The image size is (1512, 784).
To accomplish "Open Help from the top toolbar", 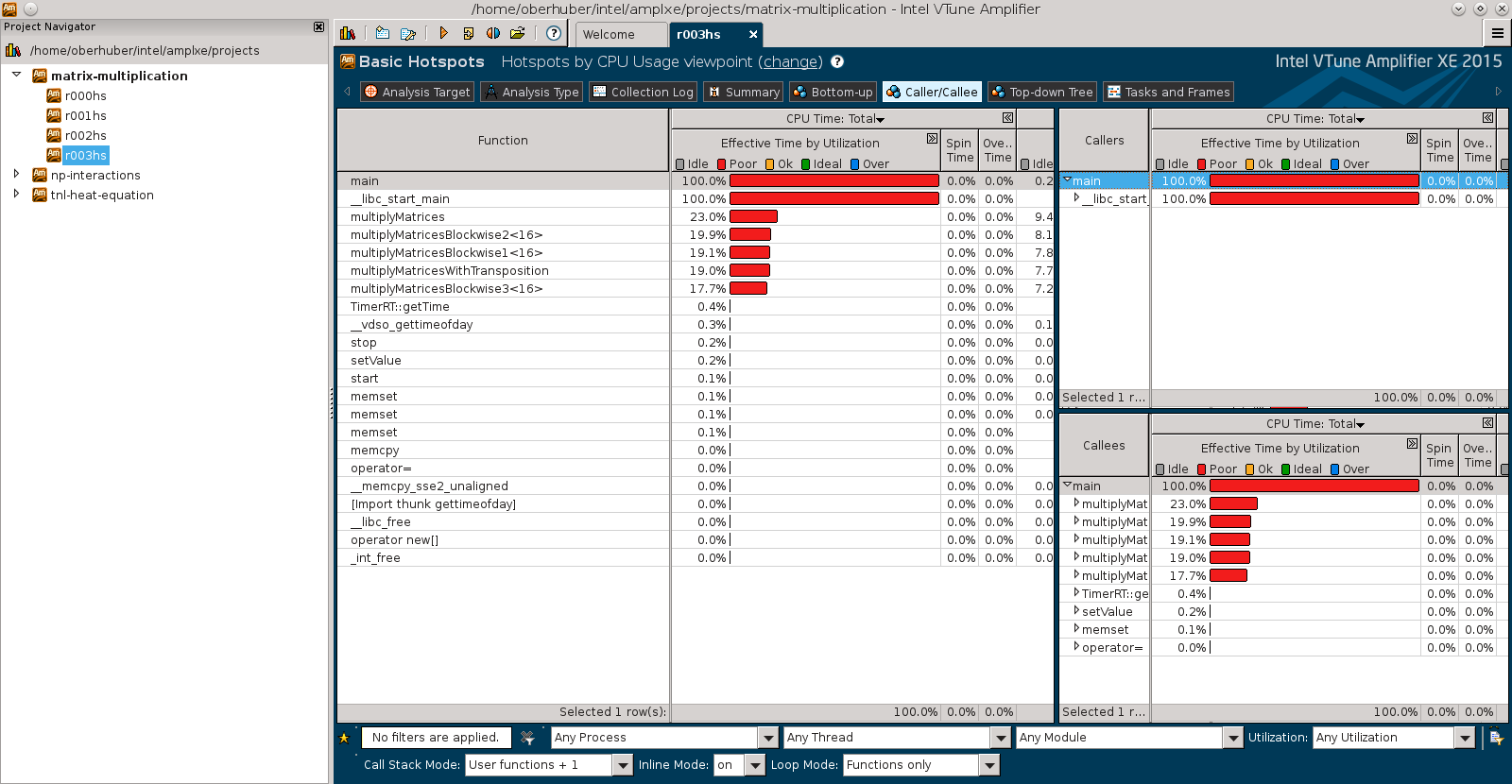I will [x=554, y=33].
